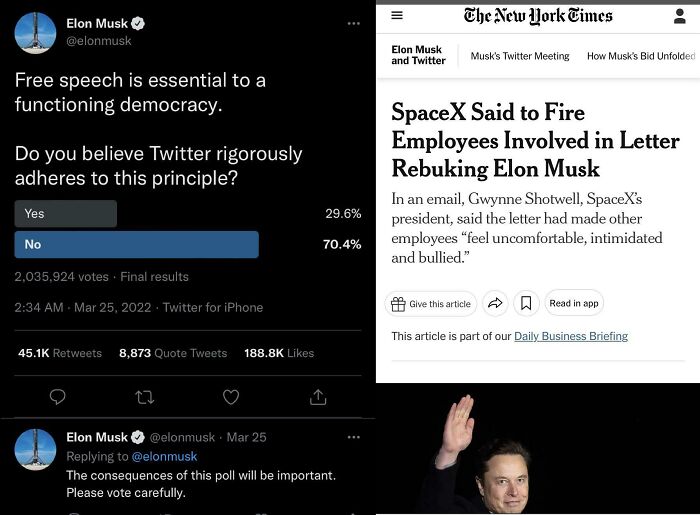
Task: Open the Musk's Twitter Meeting tab
Action: 520,56
